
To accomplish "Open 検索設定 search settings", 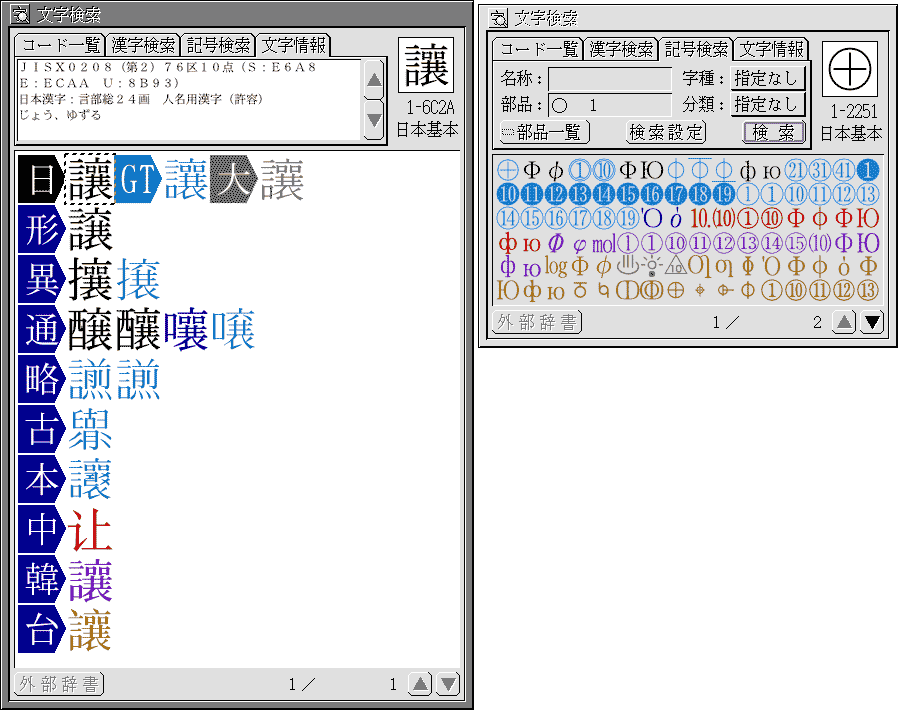I will (666, 132).
